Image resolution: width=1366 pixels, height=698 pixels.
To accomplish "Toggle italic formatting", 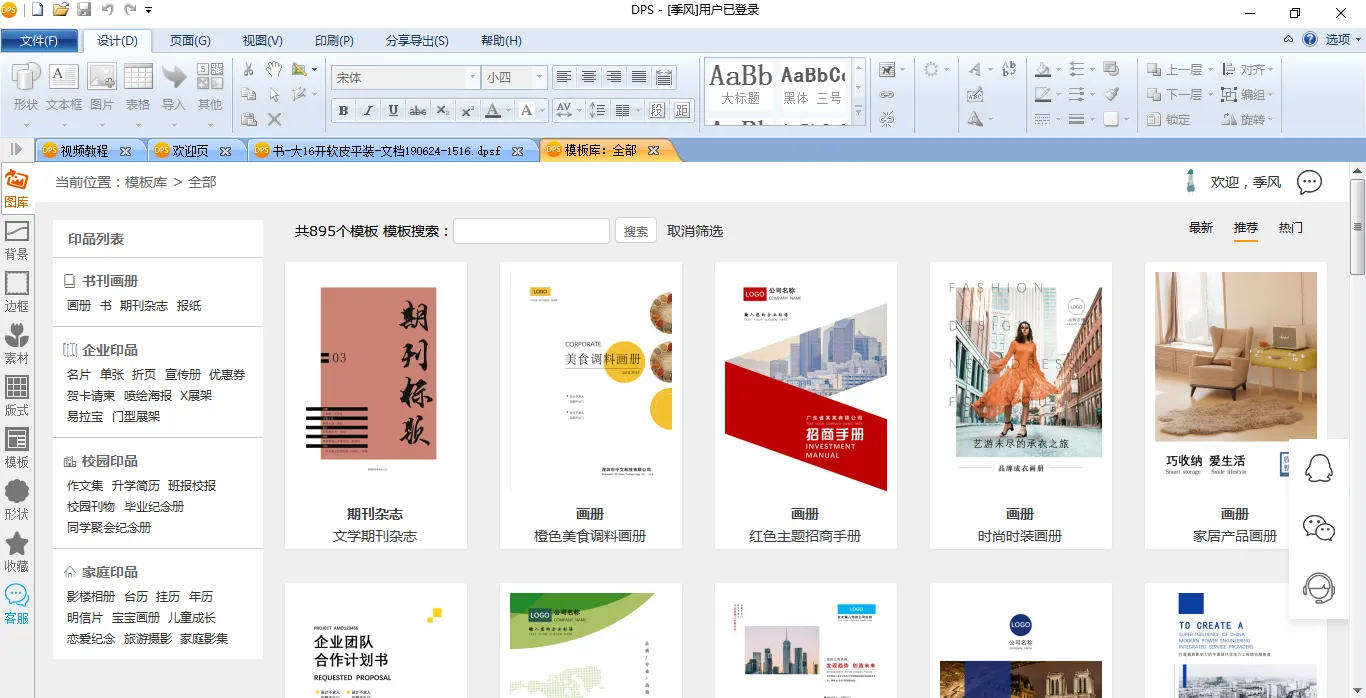I will (368, 111).
